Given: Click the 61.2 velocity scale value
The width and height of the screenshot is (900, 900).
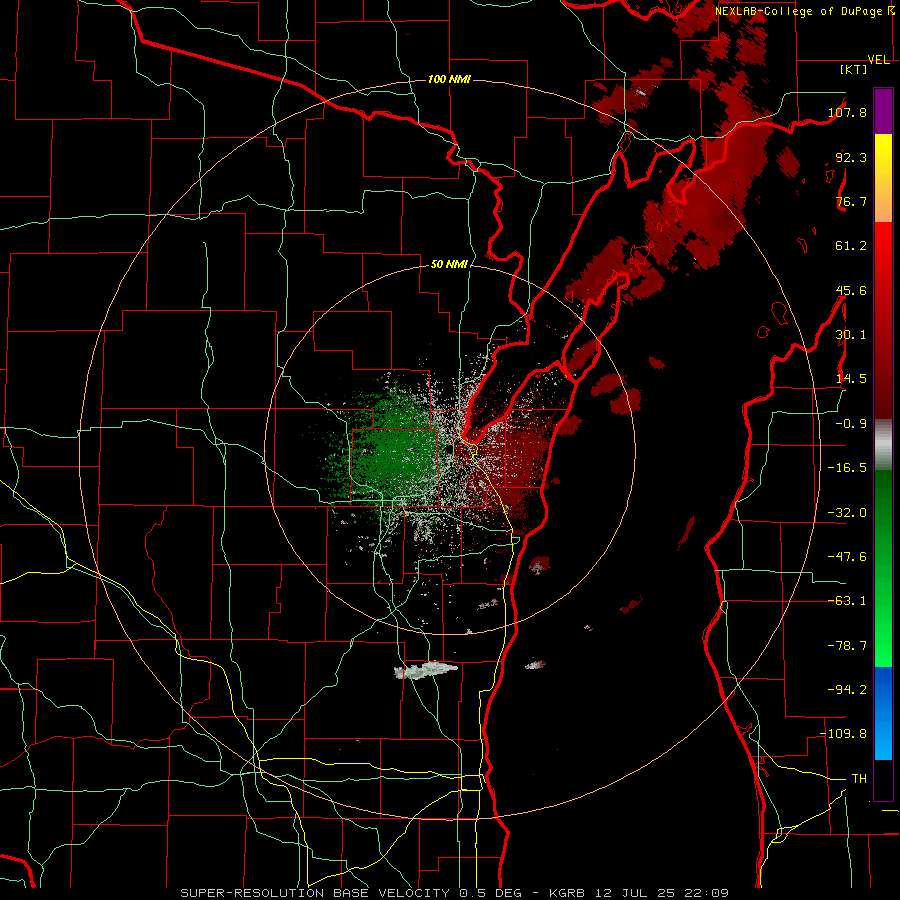Looking at the screenshot, I should [851, 246].
